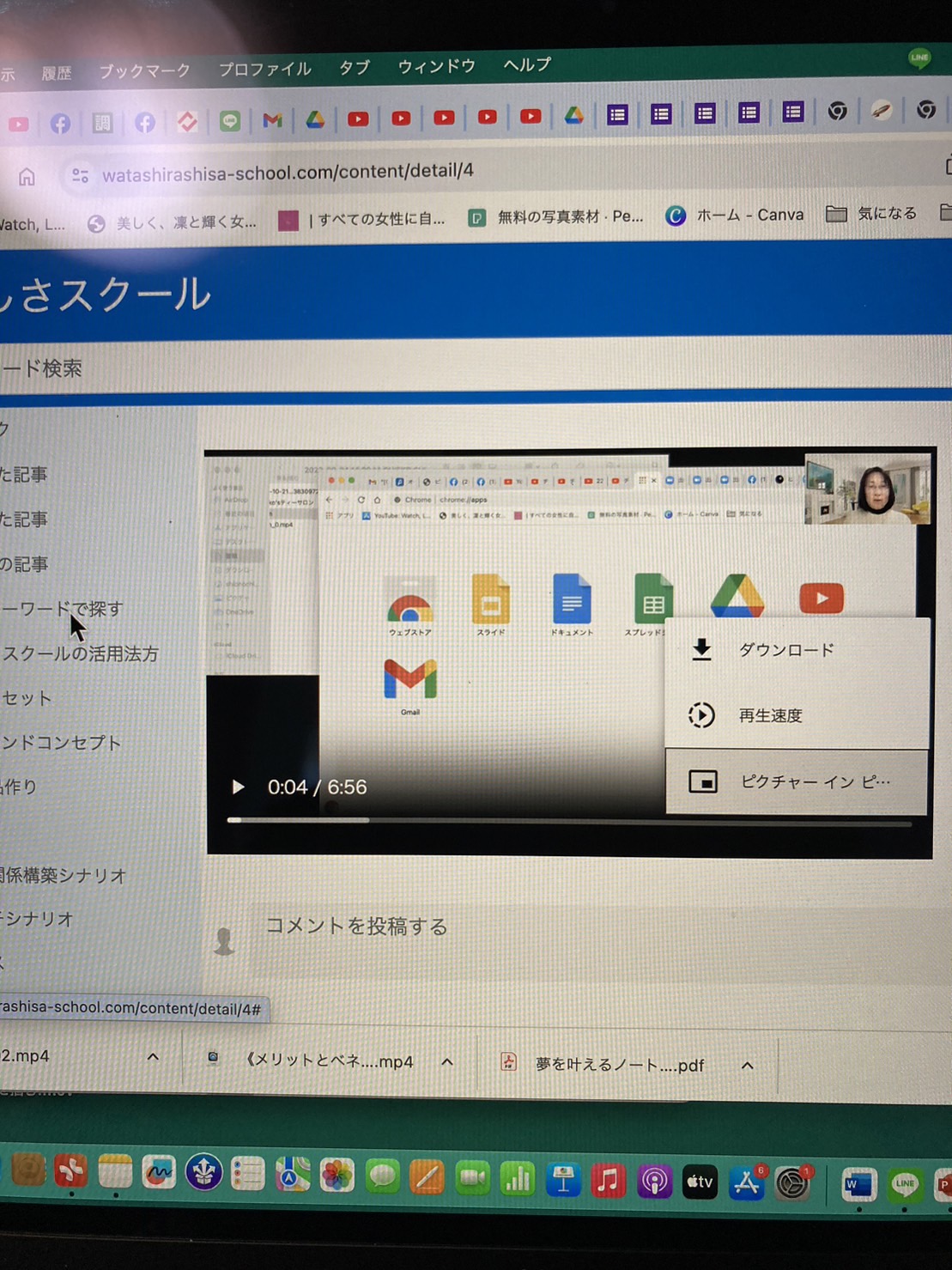Image resolution: width=952 pixels, height=1270 pixels.
Task: Open sidebar link スクールの活用法方
Action: (80, 653)
